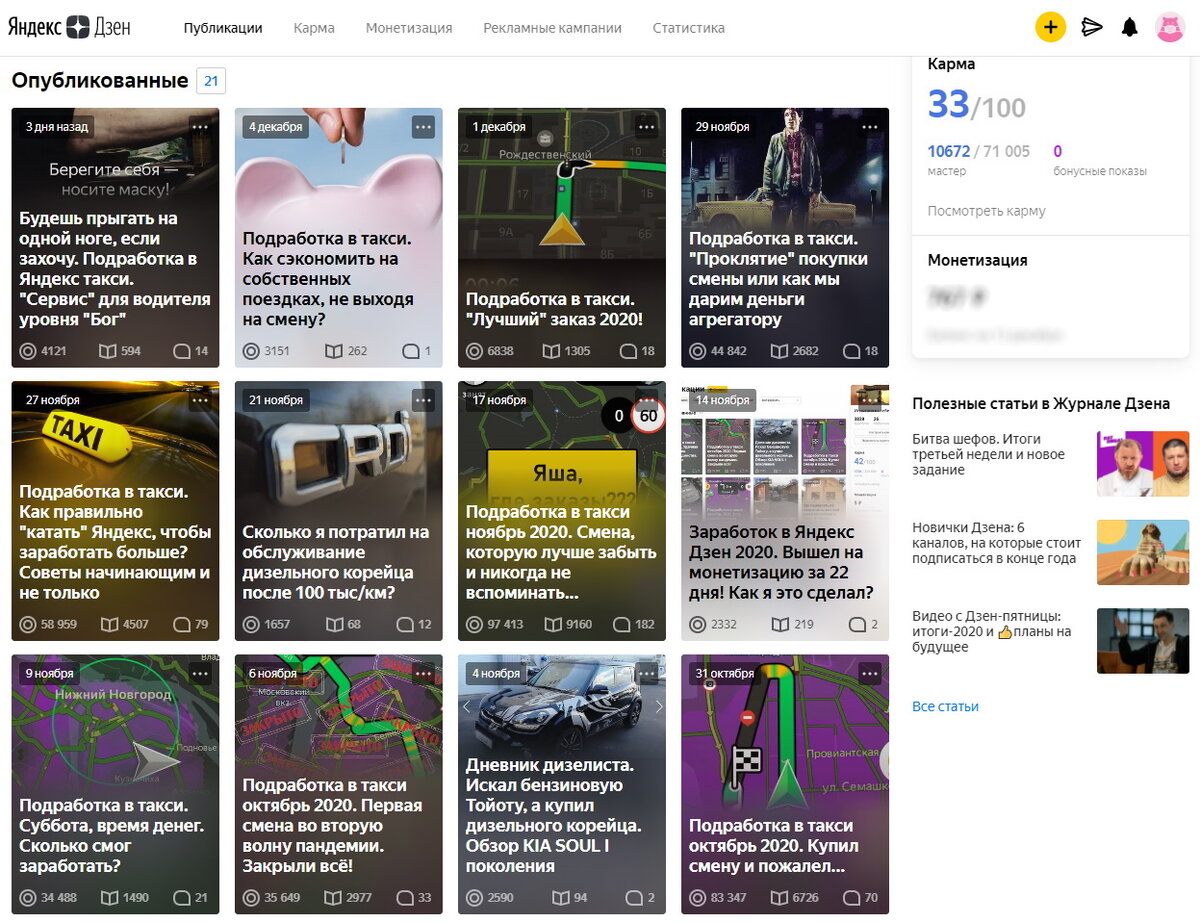Click Дзен-пятницы video thumbnail image
This screenshot has height=922, width=1200.
pos(1143,641)
